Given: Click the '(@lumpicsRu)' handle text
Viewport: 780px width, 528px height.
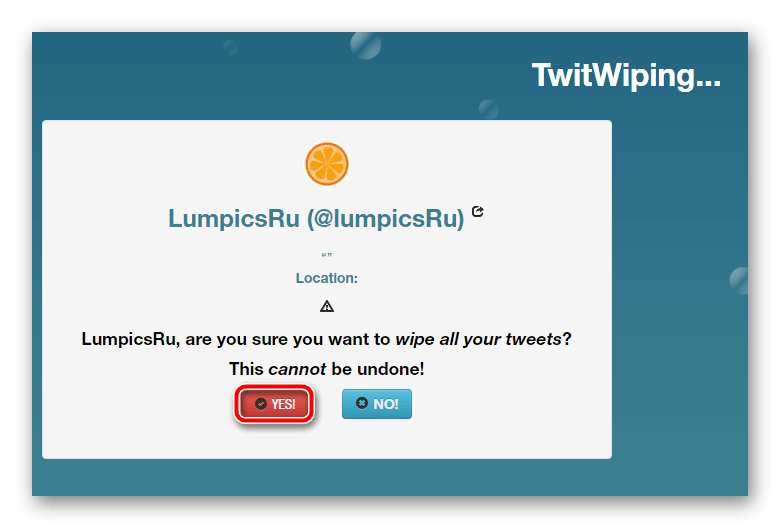Looking at the screenshot, I should (x=386, y=218).
